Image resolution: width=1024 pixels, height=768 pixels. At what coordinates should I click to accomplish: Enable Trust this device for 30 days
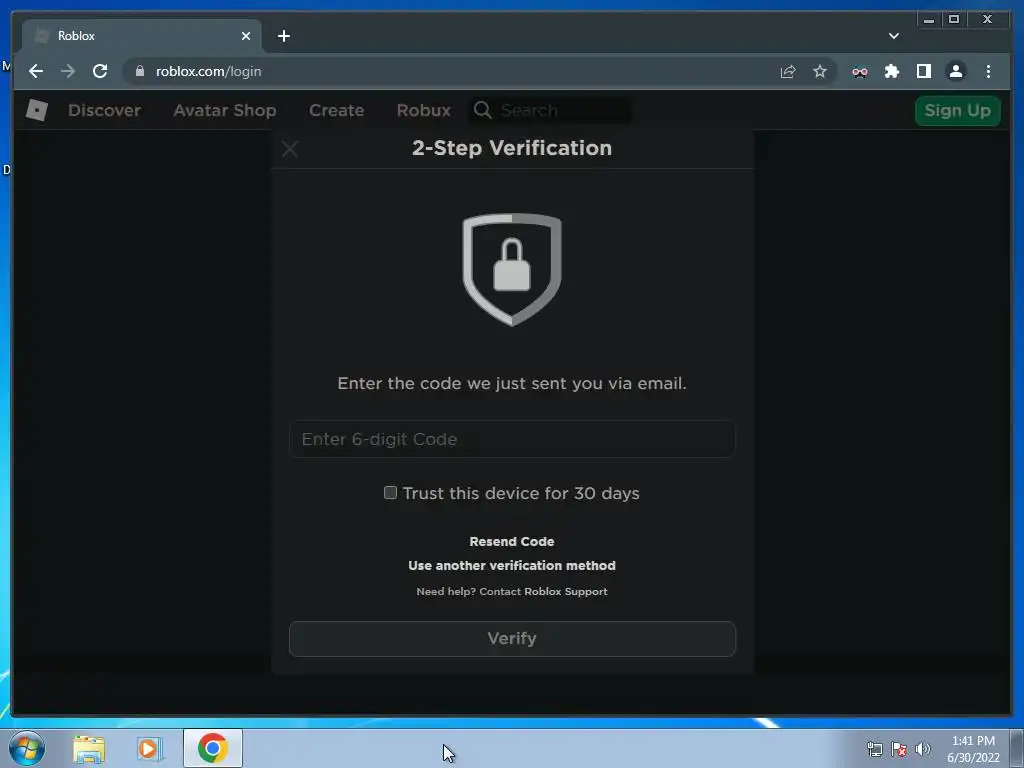pyautogui.click(x=391, y=492)
